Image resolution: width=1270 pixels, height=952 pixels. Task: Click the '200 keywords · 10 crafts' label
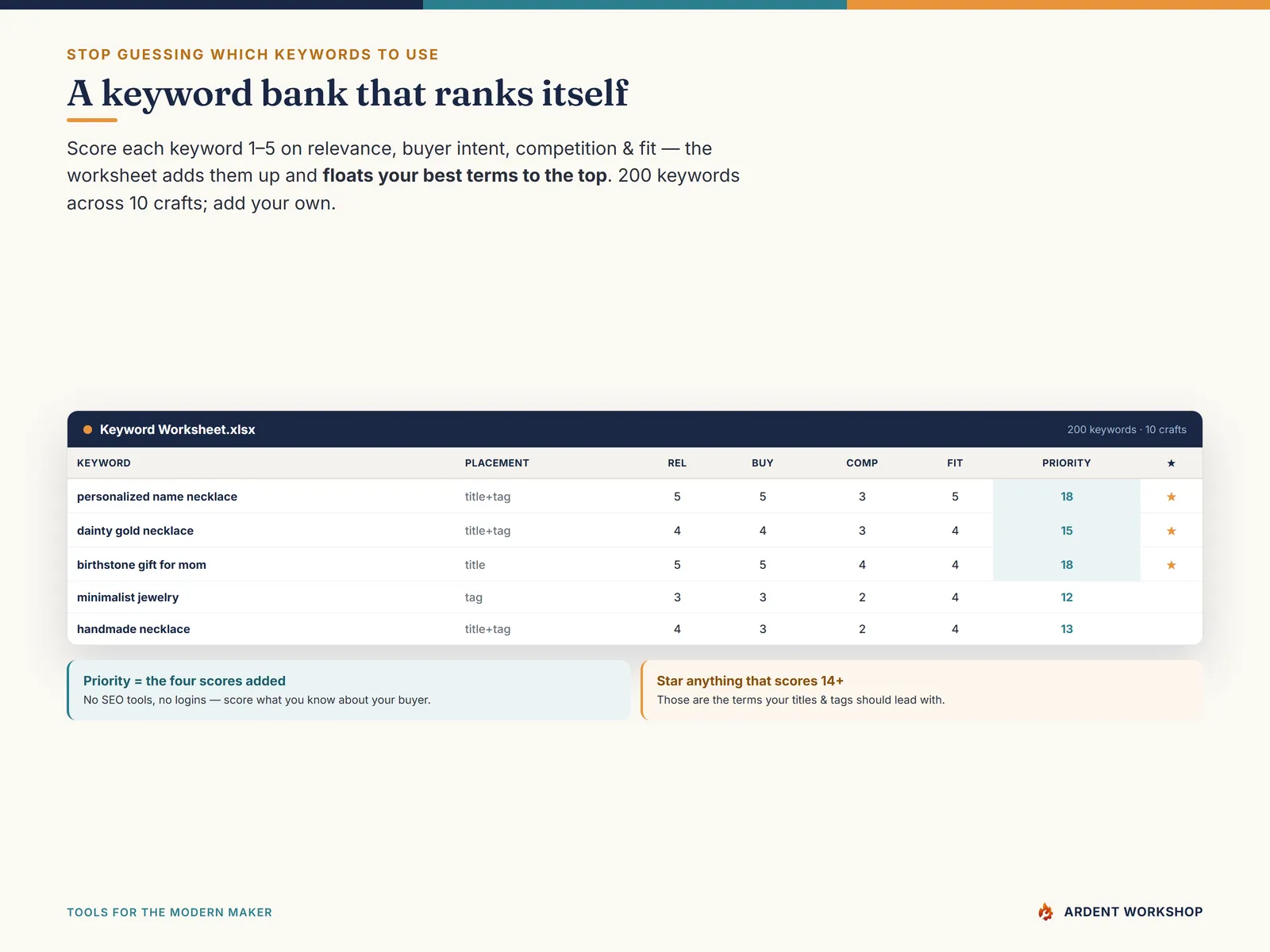[1126, 429]
